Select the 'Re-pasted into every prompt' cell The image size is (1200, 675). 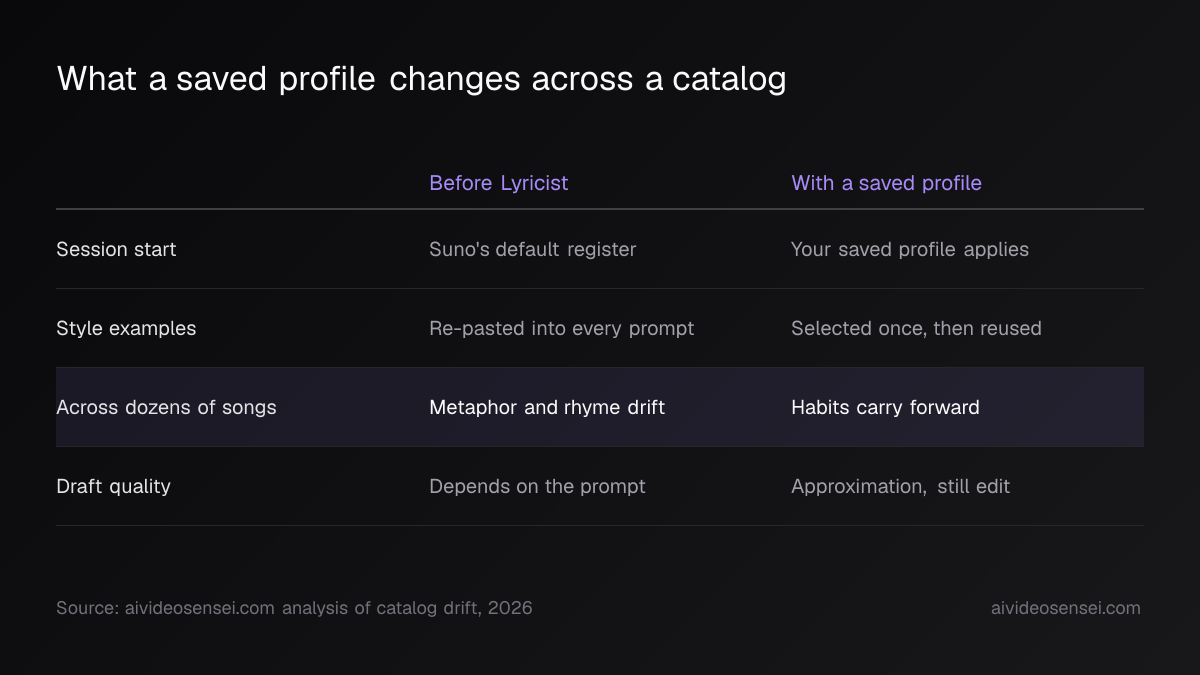click(561, 328)
